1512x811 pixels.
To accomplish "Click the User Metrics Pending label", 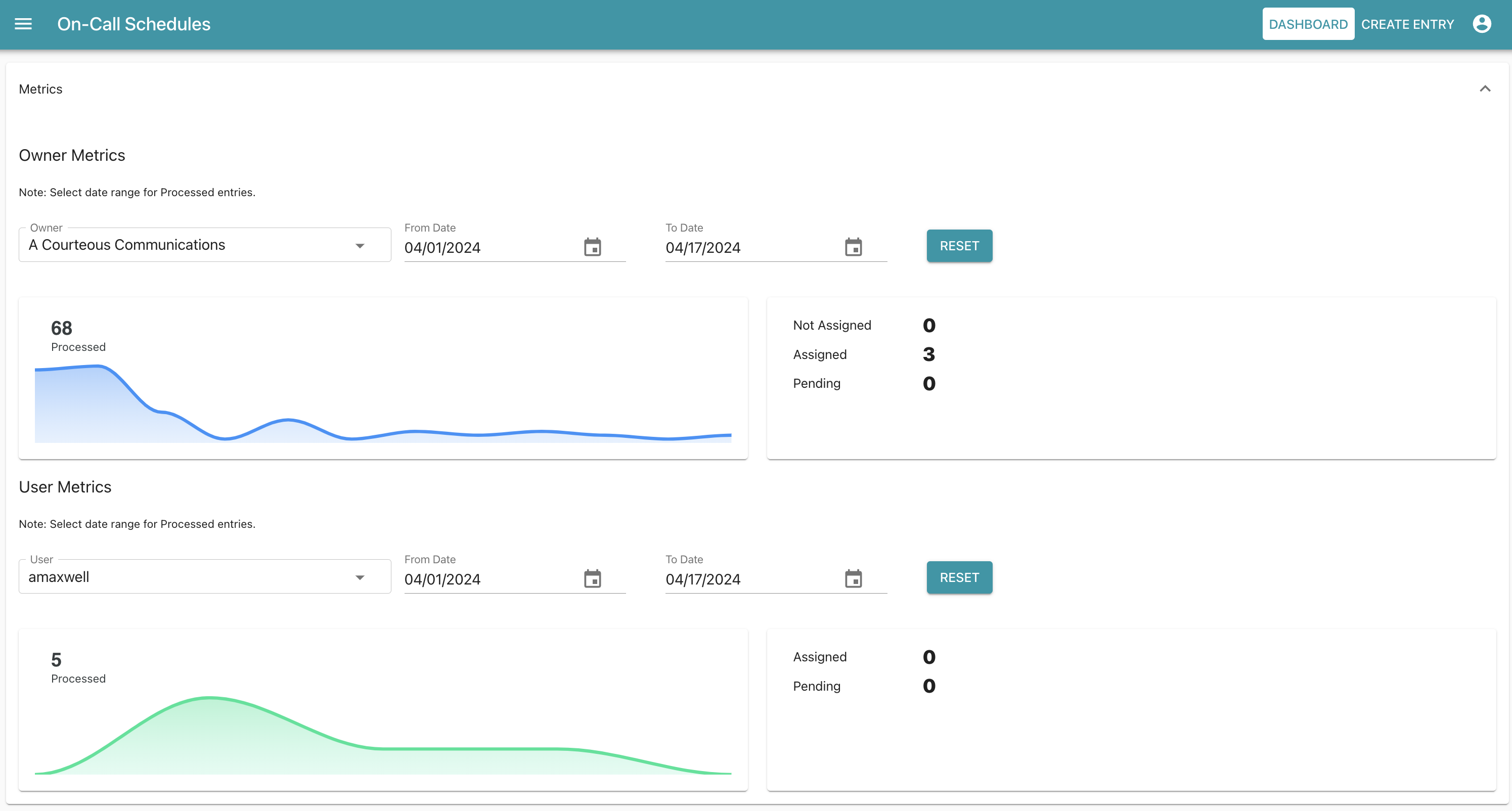I will (817, 686).
